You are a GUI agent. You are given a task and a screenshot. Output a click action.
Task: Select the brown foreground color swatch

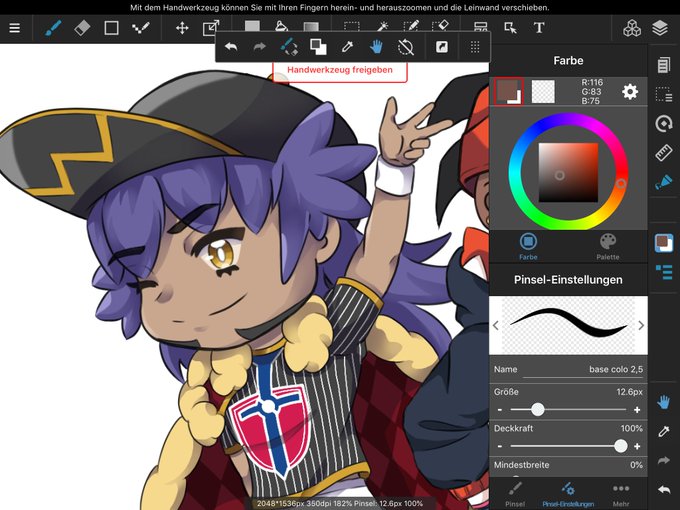point(507,92)
